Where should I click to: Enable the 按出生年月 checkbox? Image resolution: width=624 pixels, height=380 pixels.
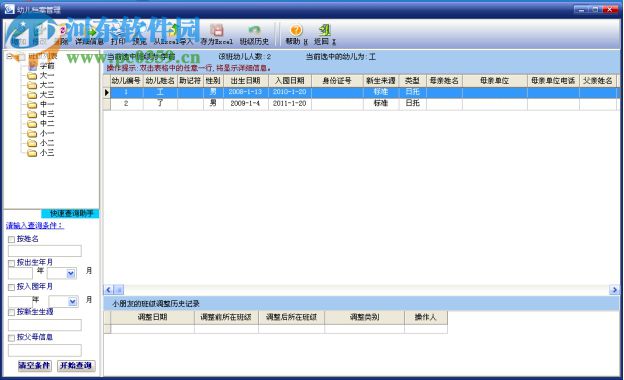point(12,263)
